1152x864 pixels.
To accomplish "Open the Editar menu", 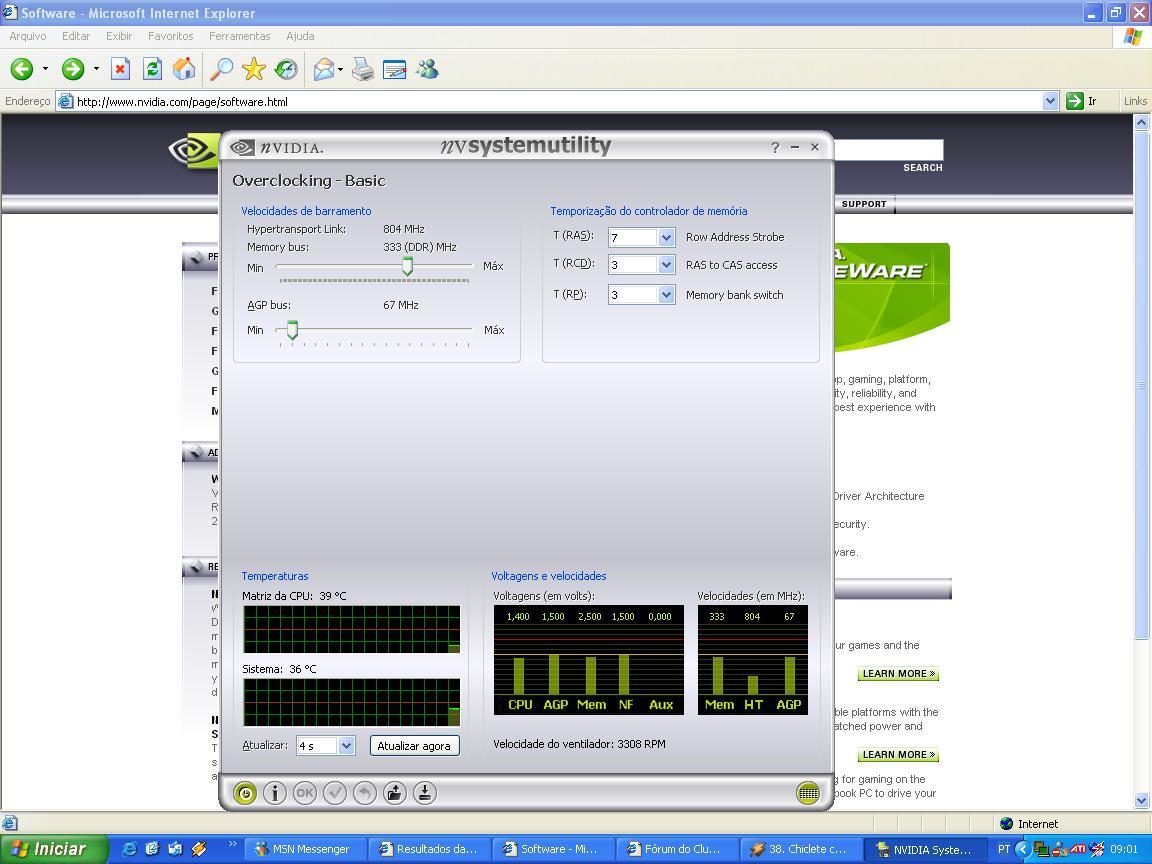I will coord(76,36).
